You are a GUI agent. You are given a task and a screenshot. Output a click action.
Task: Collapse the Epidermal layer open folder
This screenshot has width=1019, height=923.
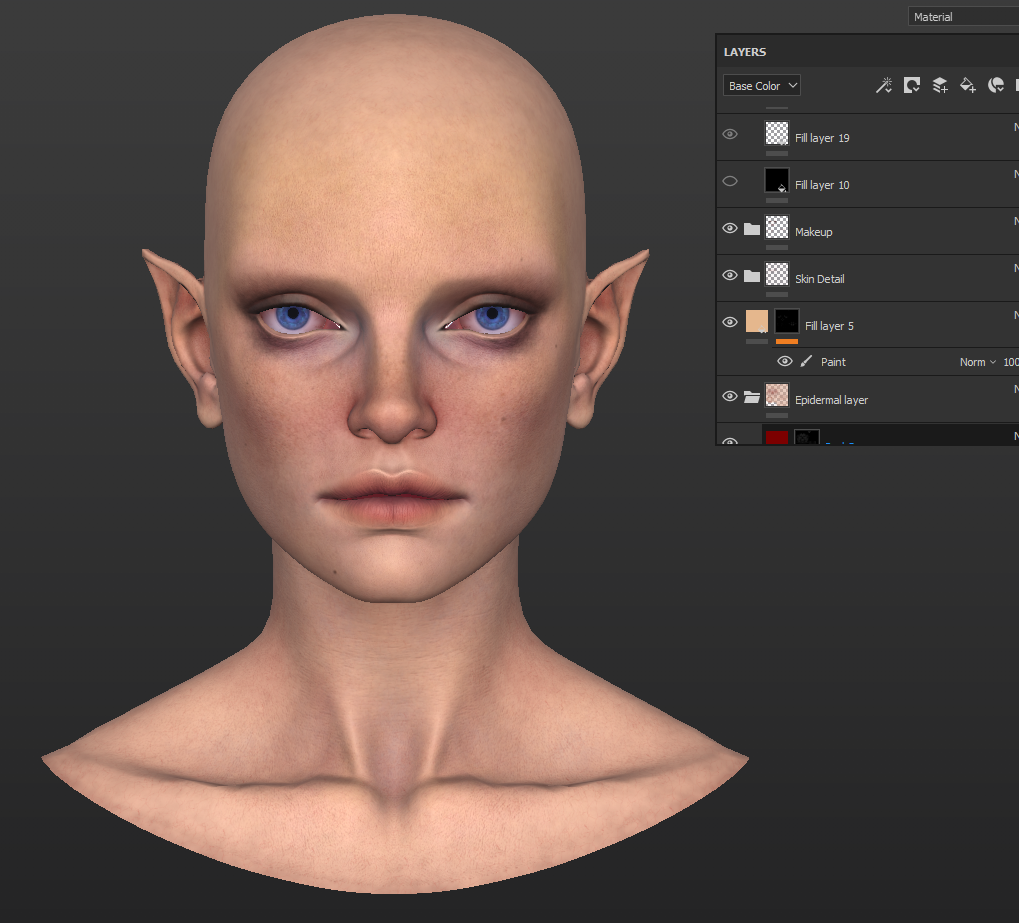[752, 396]
